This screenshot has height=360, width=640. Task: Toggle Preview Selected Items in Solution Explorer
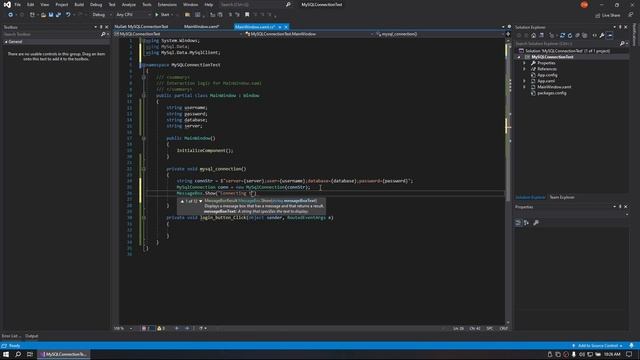point(609,36)
